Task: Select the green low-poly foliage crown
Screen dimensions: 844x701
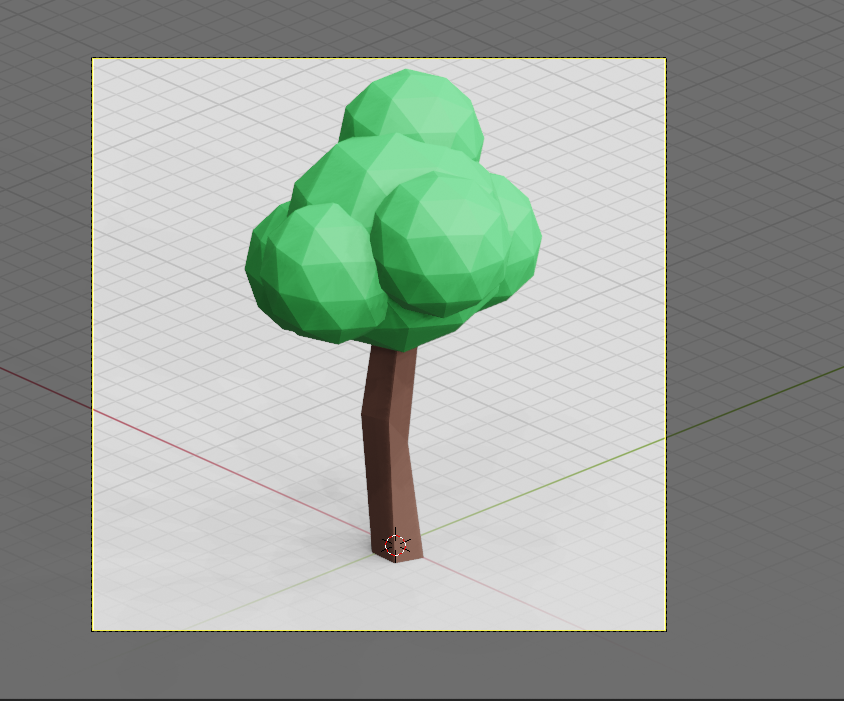Action: 393,211
